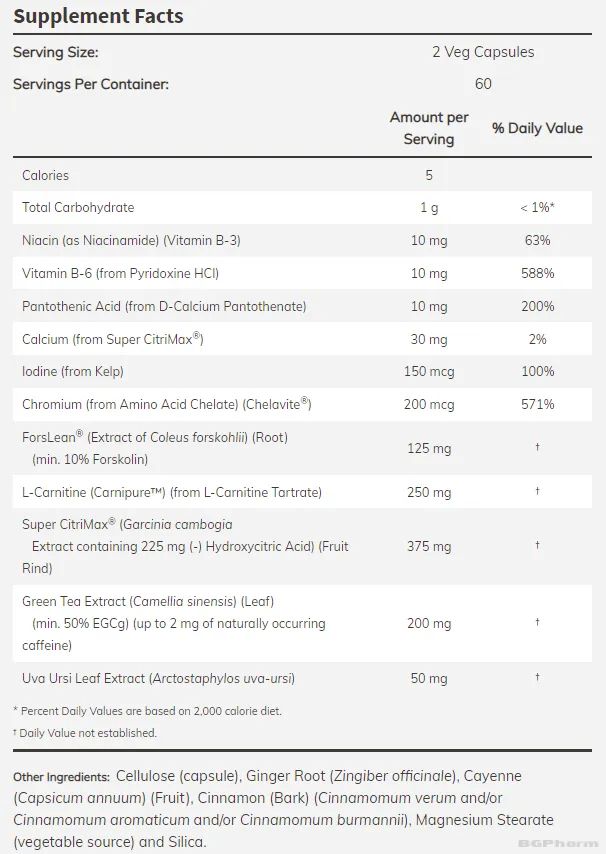Select the Pantothenic Acid row label
606x854 pixels.
[x=164, y=306]
